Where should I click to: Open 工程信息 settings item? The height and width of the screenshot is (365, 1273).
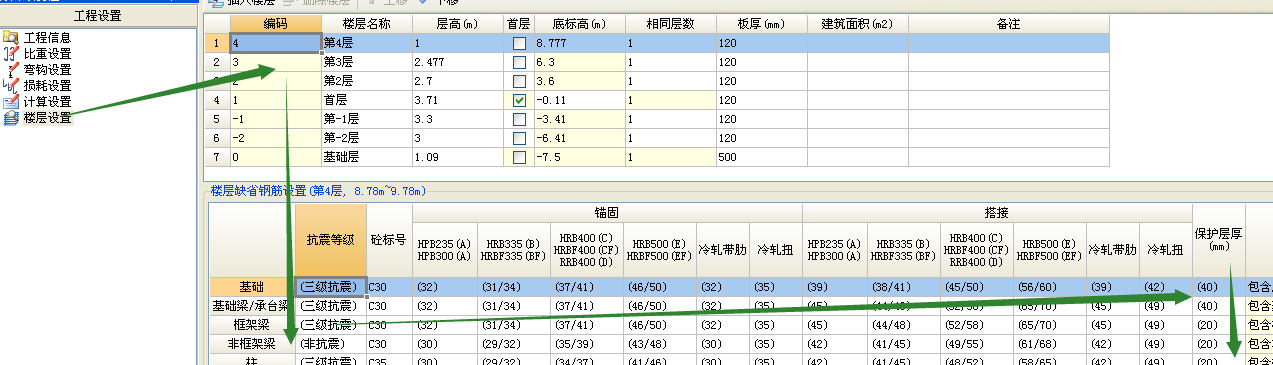(x=48, y=38)
